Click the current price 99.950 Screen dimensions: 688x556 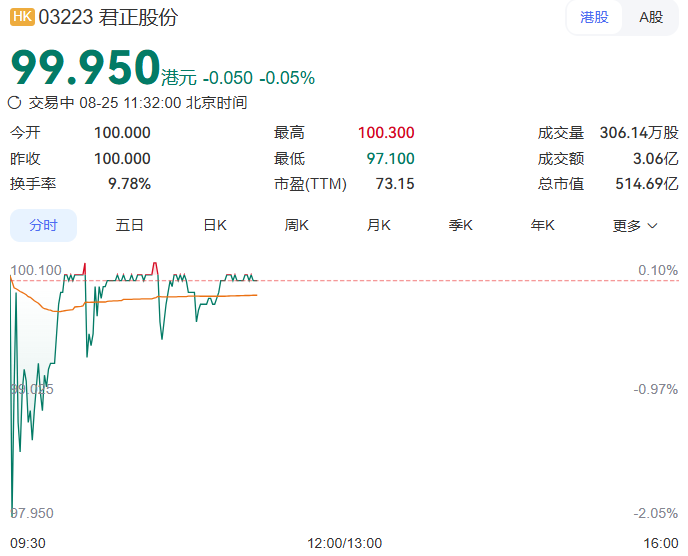(85, 67)
